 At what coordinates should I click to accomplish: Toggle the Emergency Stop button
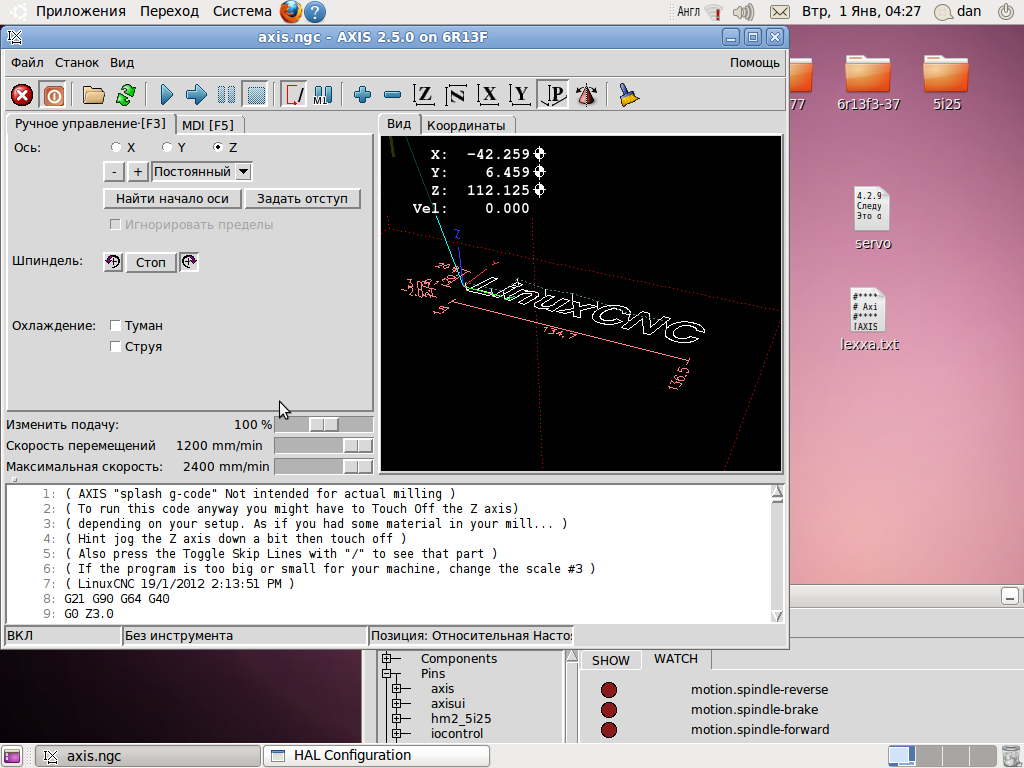pyautogui.click(x=22, y=95)
